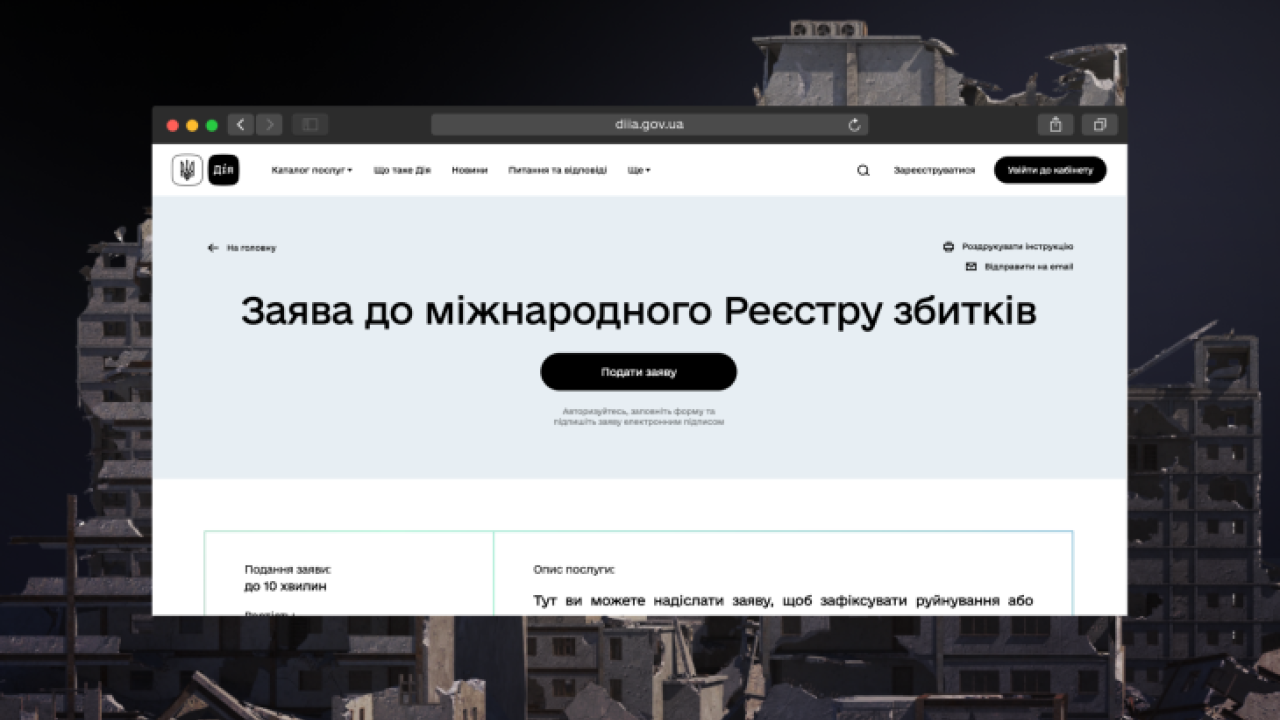The height and width of the screenshot is (720, 1280).
Task: Click the Увійти до кабінету button
Action: click(1050, 170)
